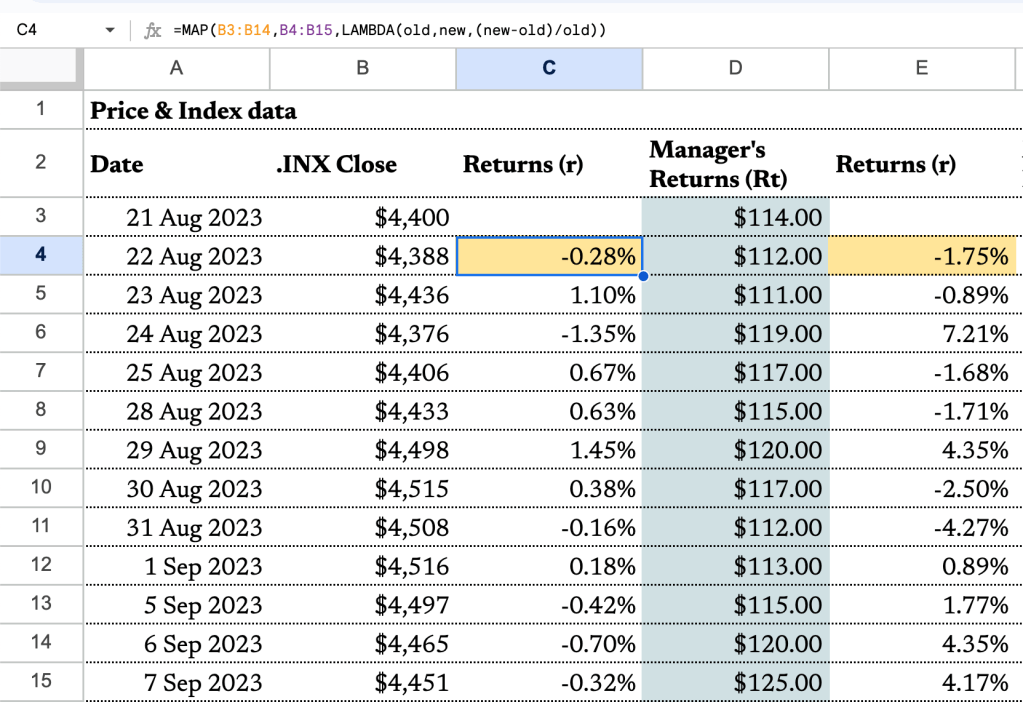Select row 15 header
Viewport: 1023px width, 702px height.
point(41,683)
